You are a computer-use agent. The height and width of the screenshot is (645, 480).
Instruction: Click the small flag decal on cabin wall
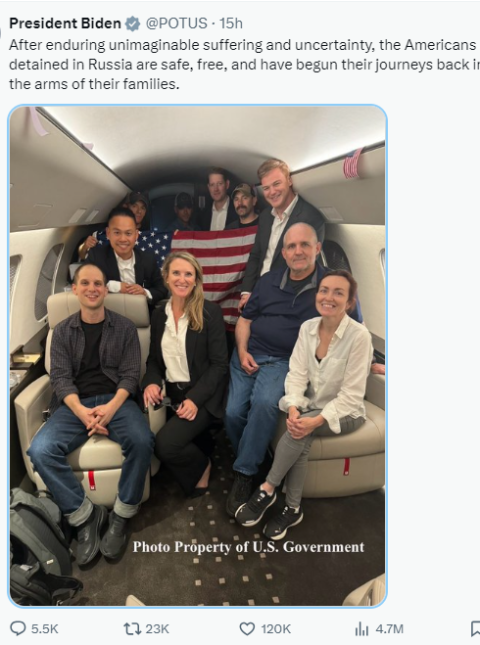click(x=353, y=163)
